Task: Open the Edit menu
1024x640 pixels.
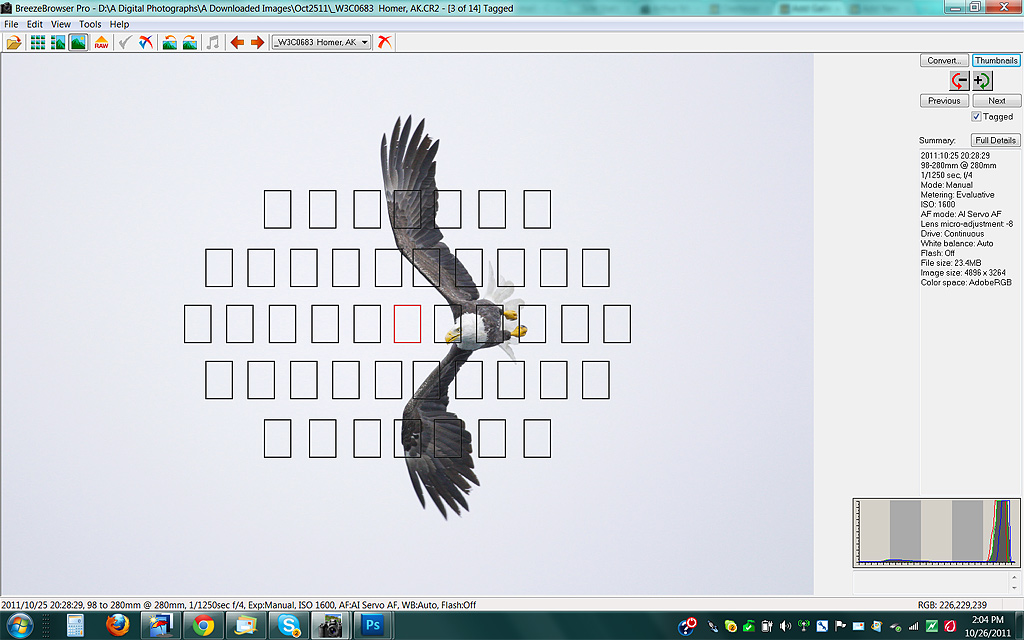Action: coord(35,24)
